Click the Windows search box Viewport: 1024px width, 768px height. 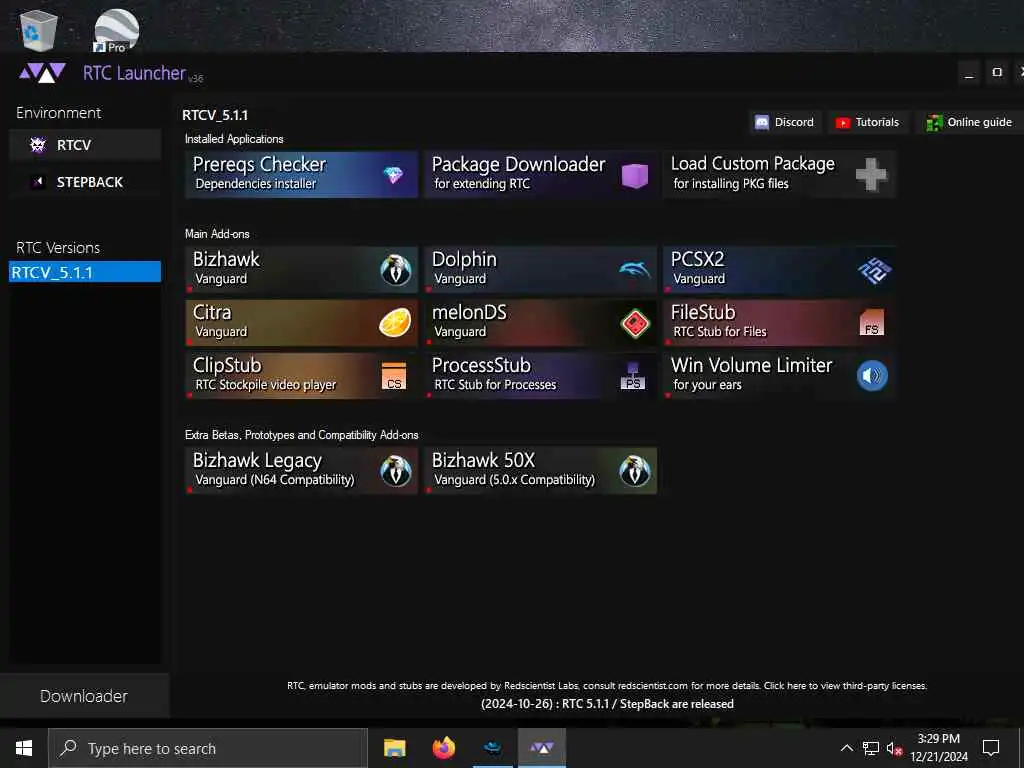pyautogui.click(x=208, y=748)
